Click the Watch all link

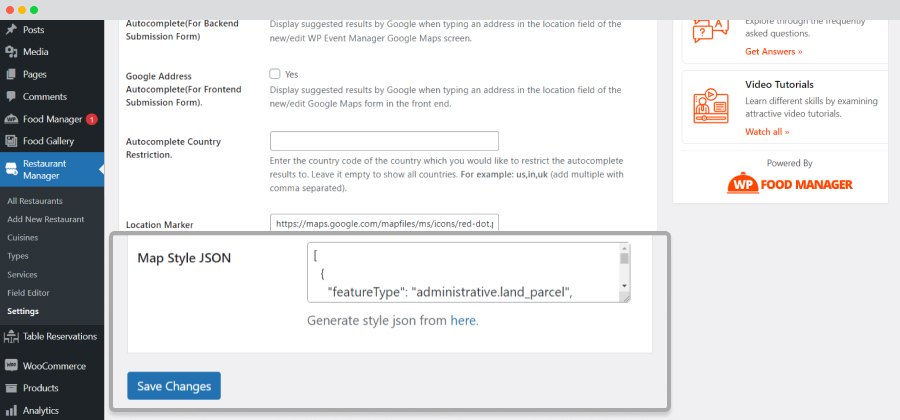pos(767,132)
